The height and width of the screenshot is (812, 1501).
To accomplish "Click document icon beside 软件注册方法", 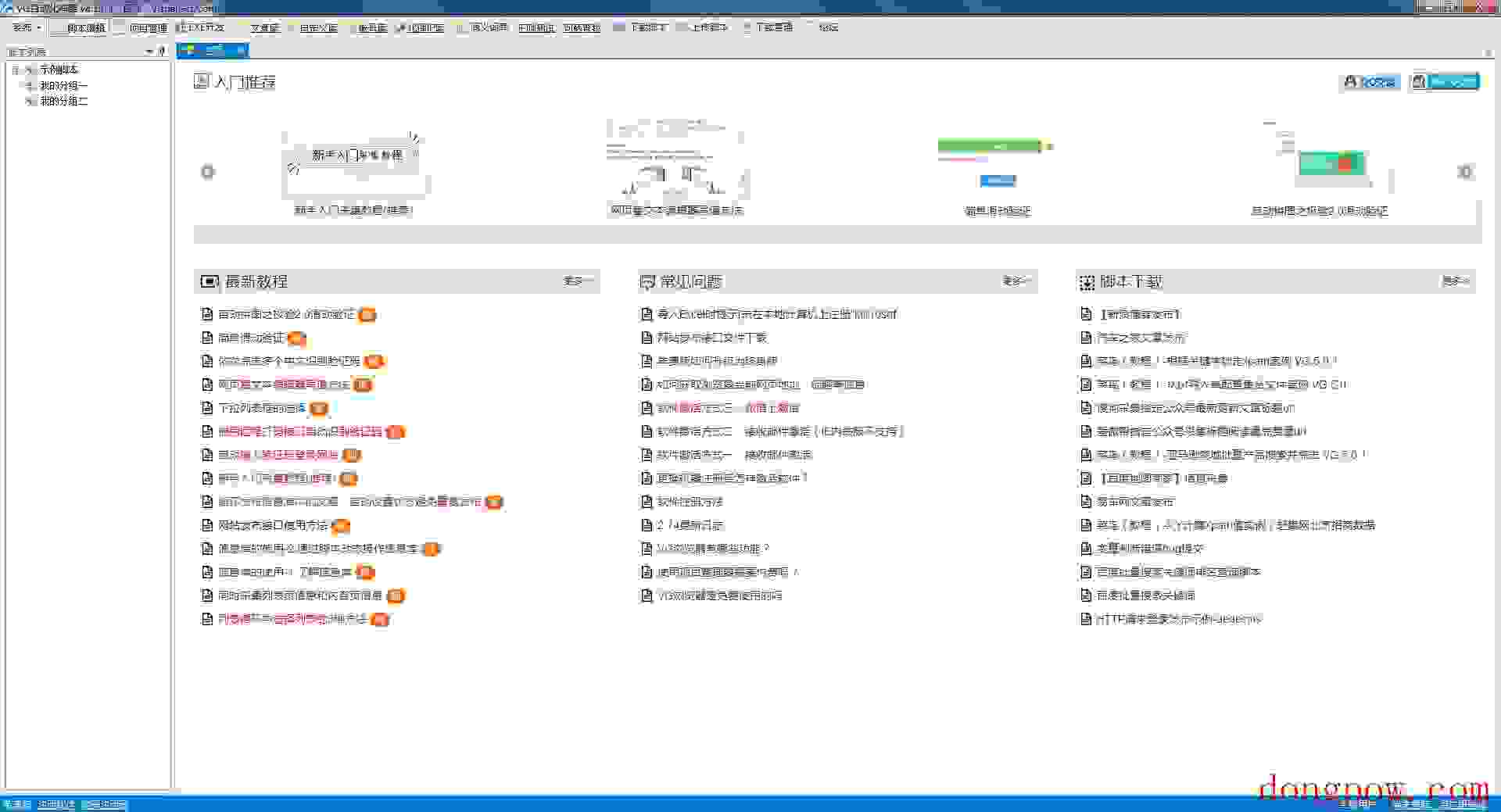I will (x=647, y=502).
